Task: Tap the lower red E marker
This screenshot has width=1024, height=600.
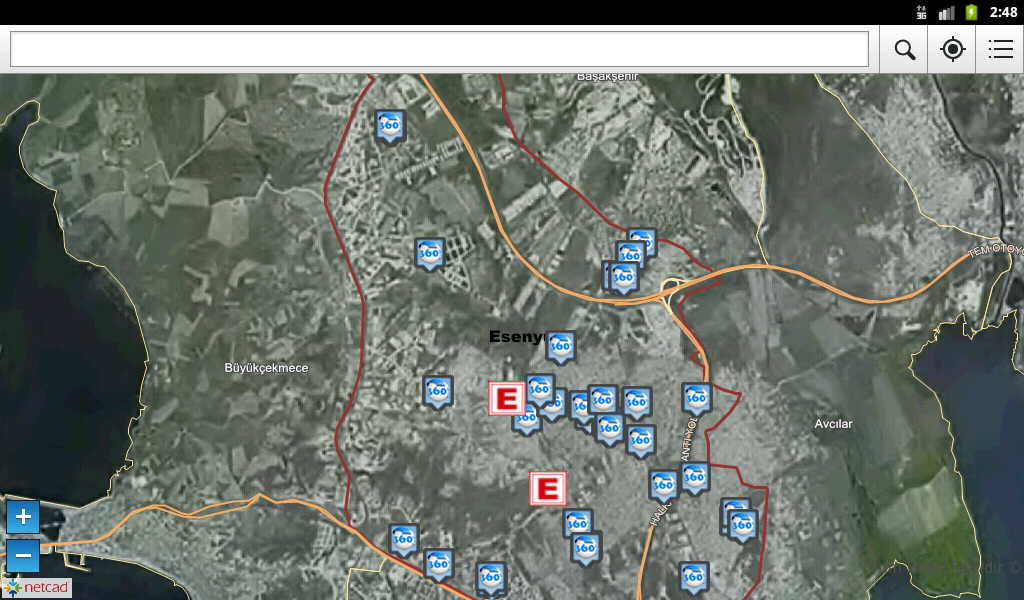Action: click(x=547, y=488)
